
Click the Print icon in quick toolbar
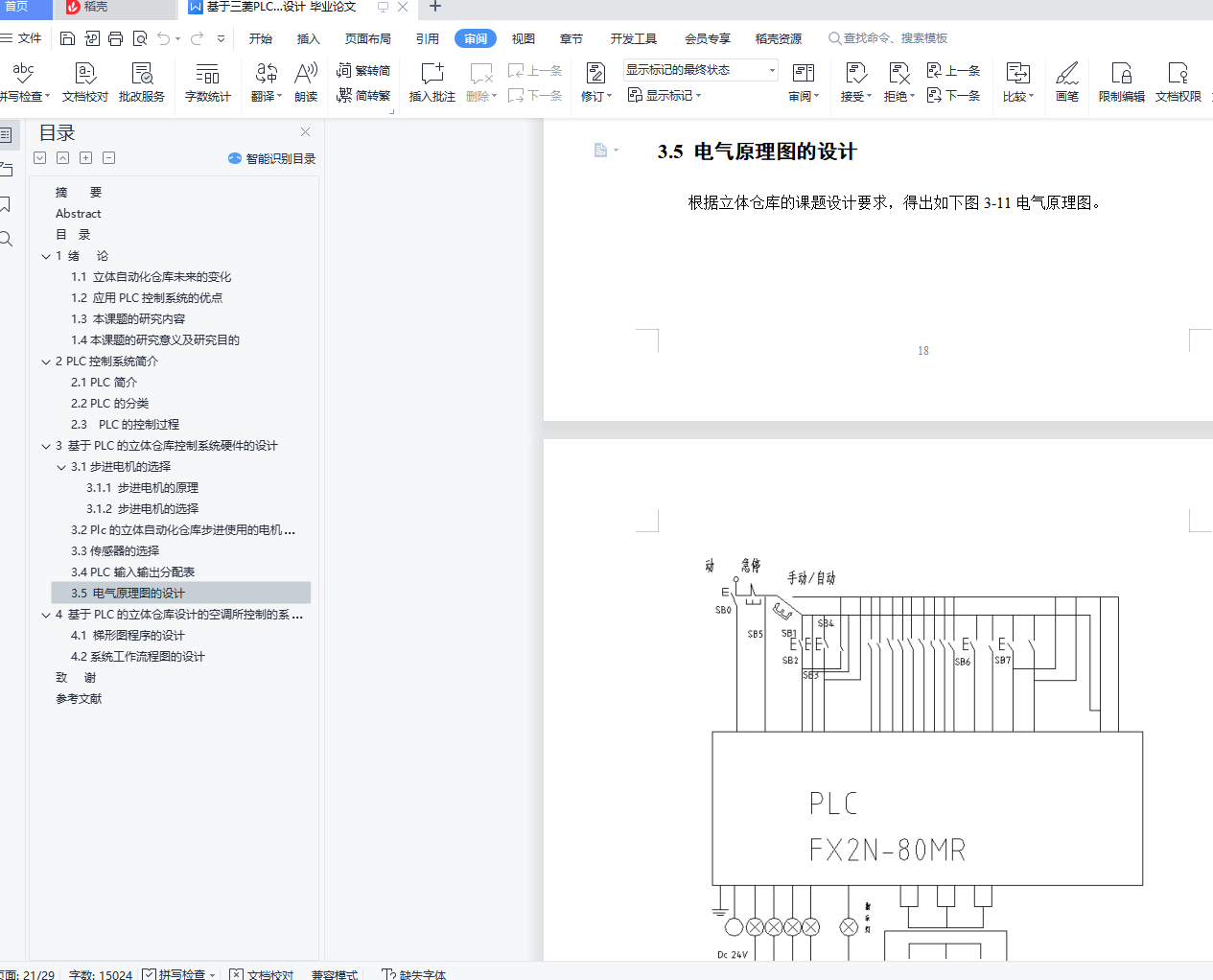(115, 38)
